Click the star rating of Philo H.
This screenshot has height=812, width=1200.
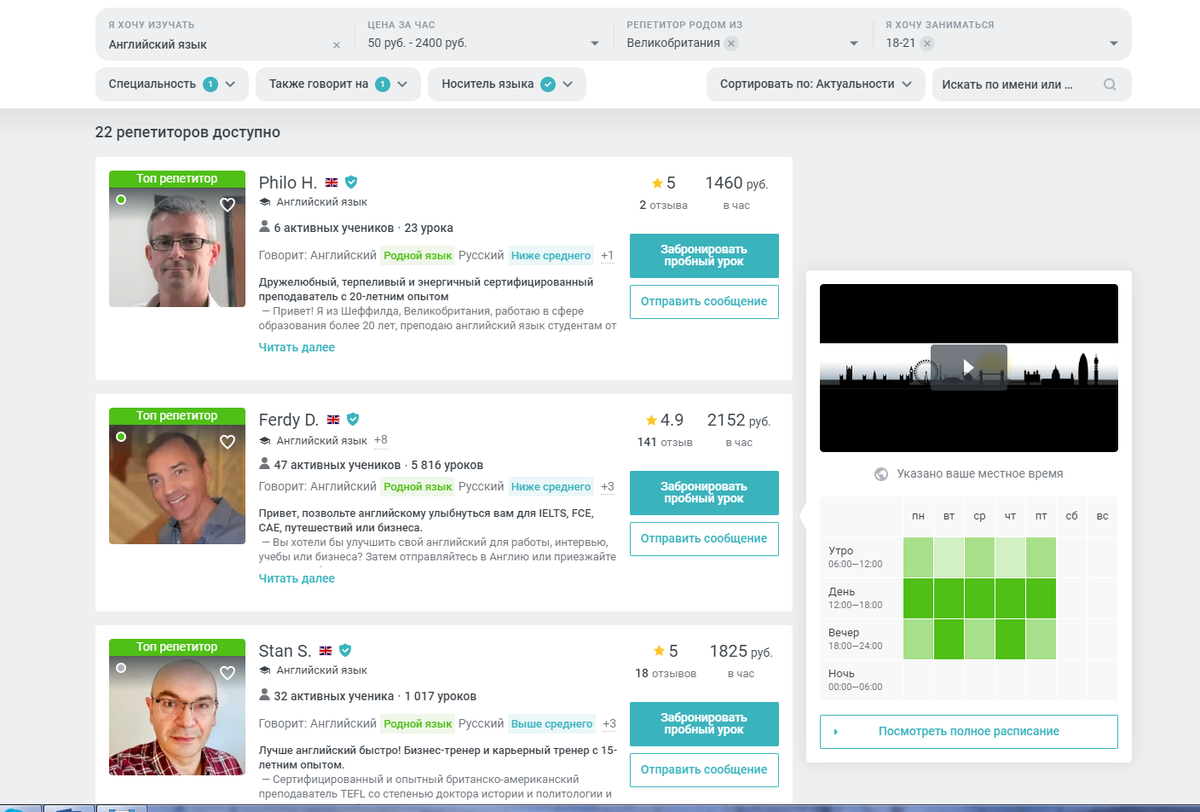[663, 183]
